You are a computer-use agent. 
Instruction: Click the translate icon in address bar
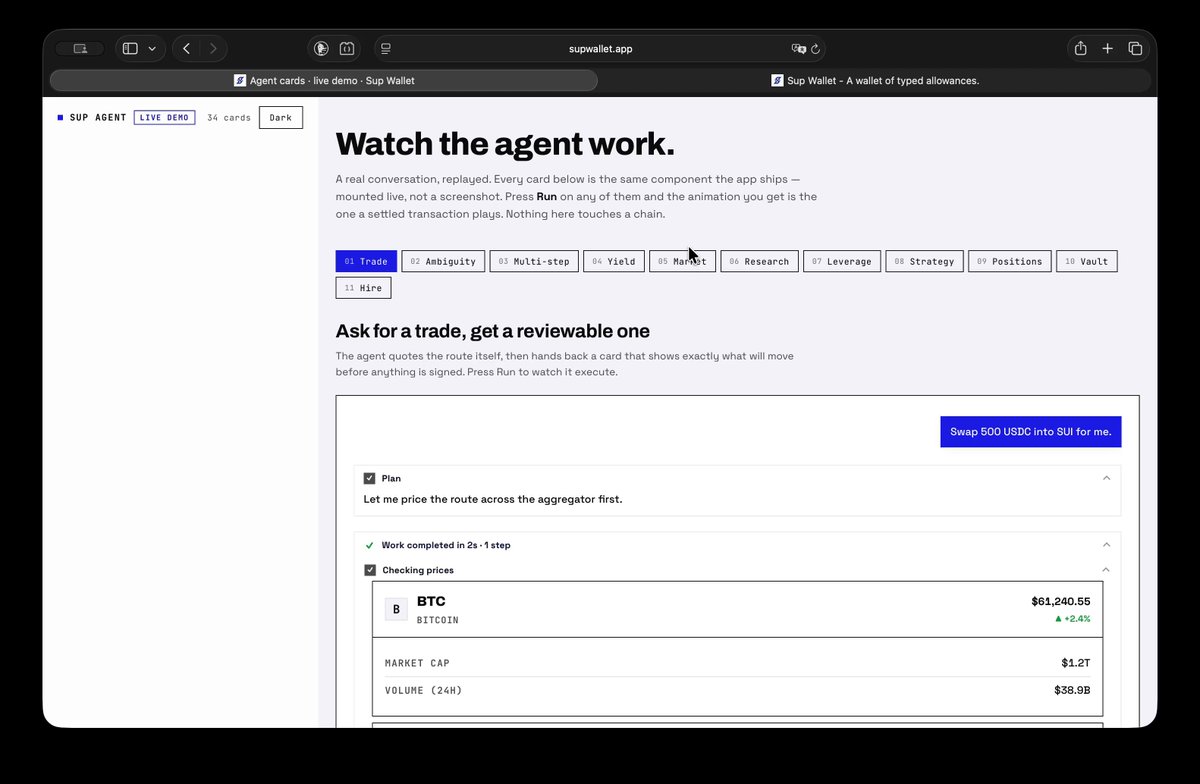point(798,48)
